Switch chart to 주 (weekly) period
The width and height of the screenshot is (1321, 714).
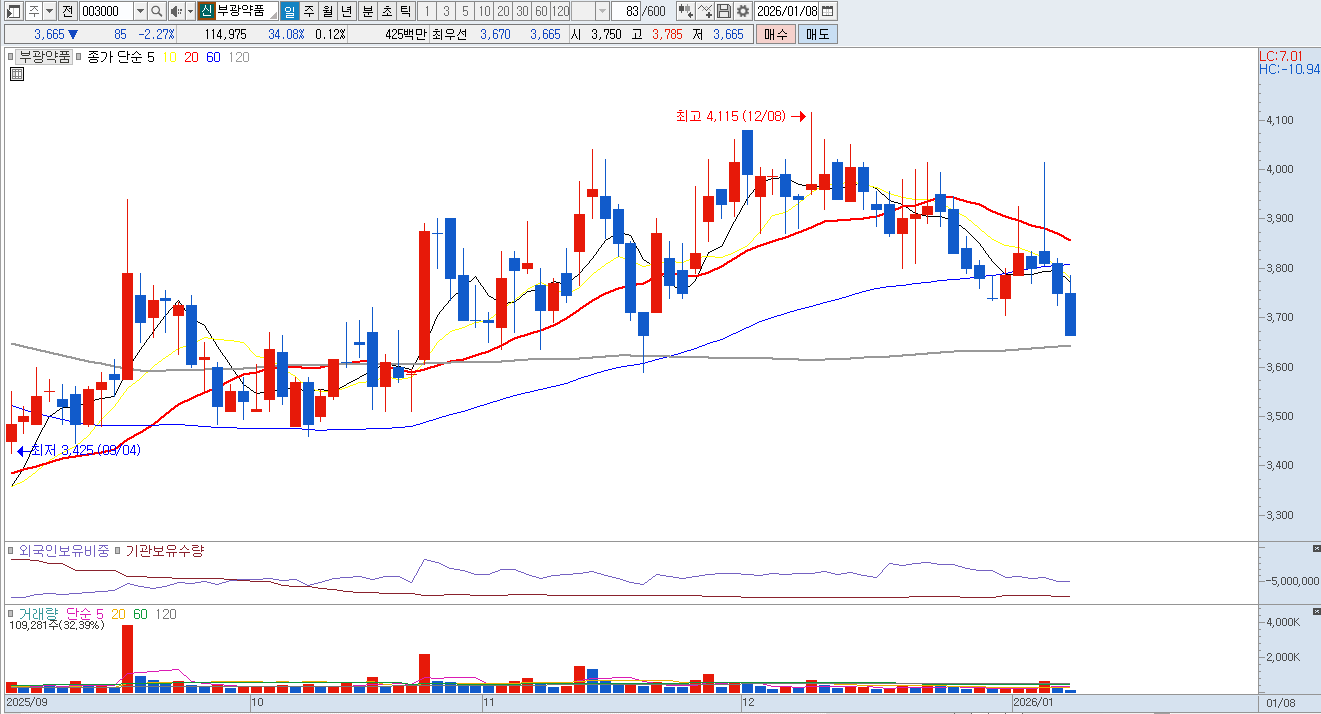pyautogui.click(x=308, y=11)
